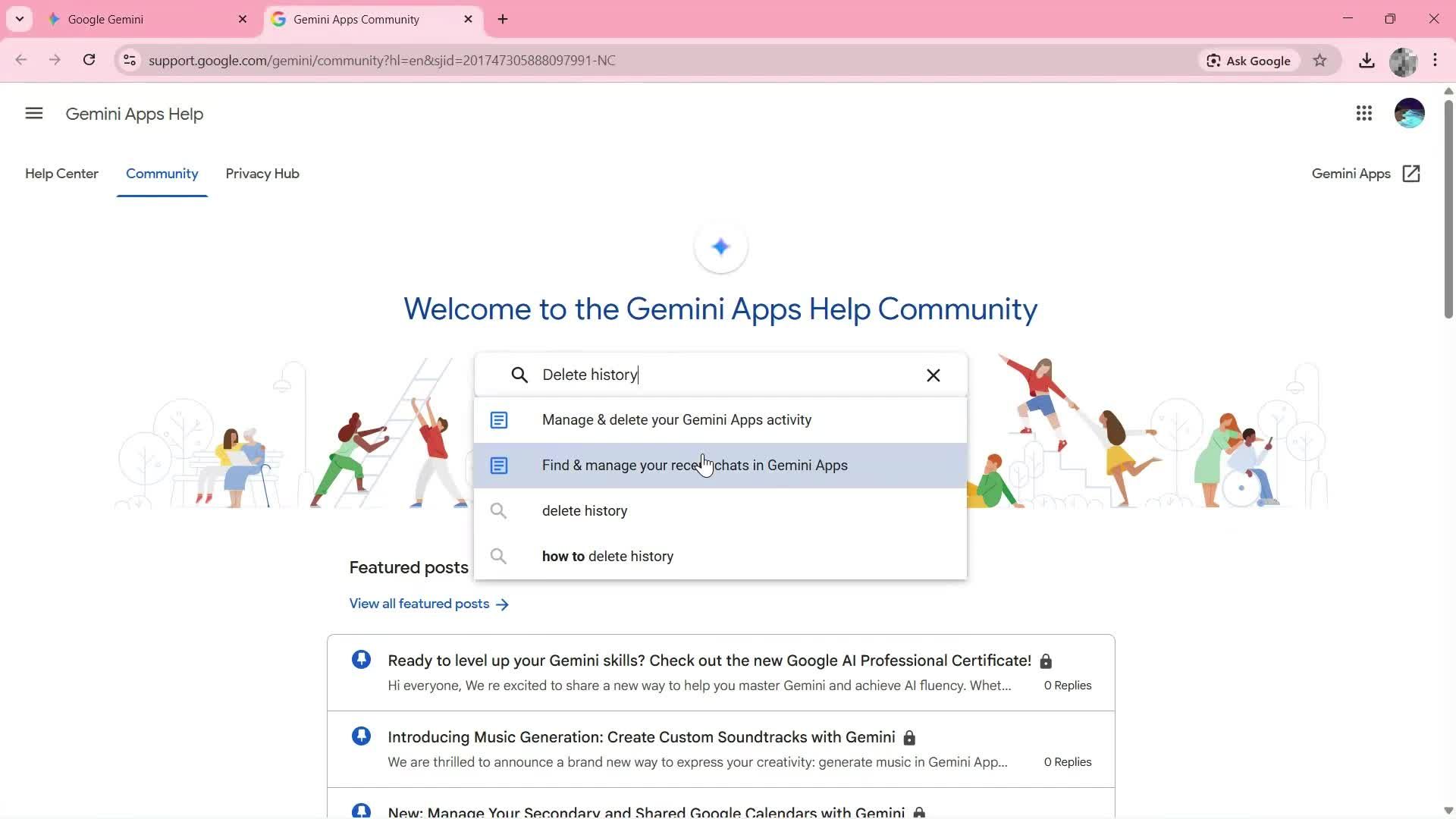Click the Ask Google lens icon
The width and height of the screenshot is (1456, 819).
[1214, 60]
